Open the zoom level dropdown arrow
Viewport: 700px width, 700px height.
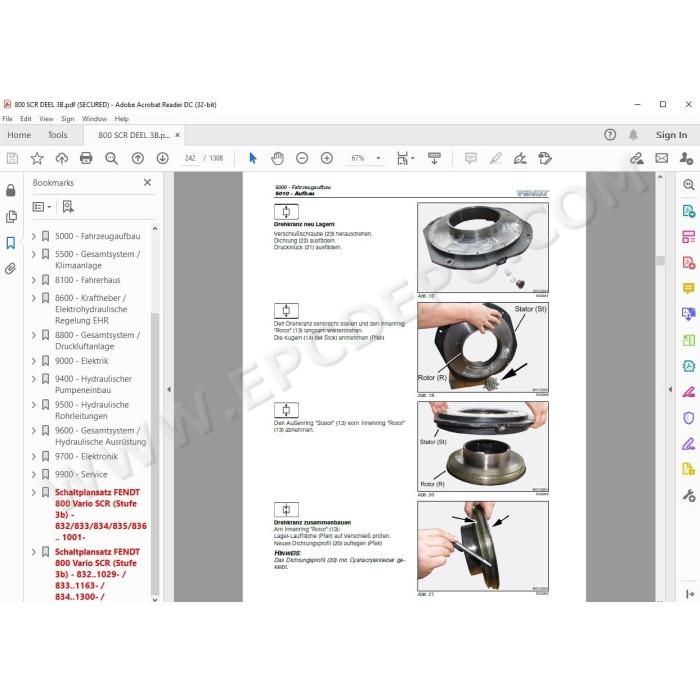378,158
